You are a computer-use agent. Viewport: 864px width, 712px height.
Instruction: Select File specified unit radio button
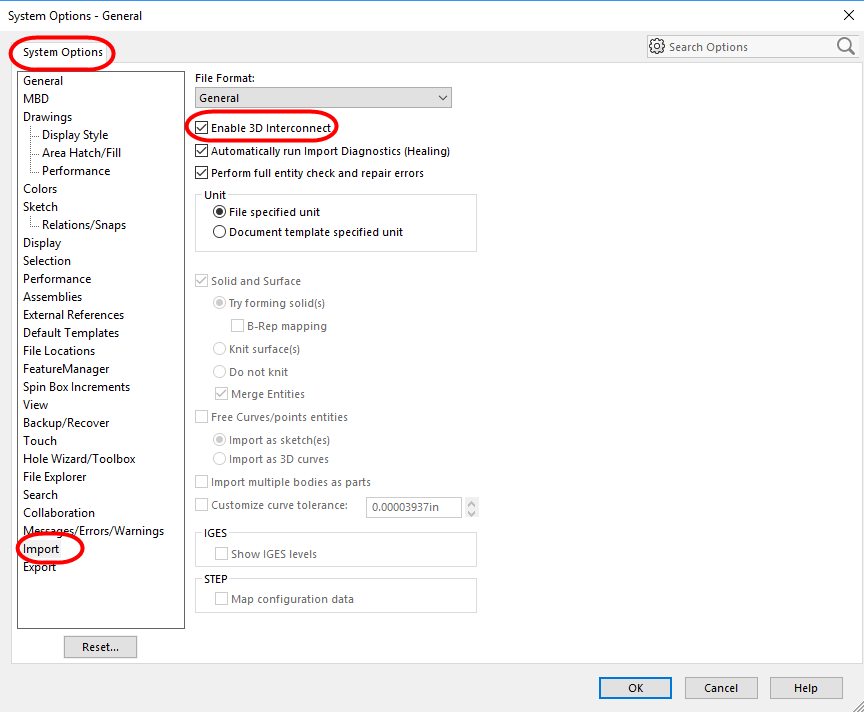[219, 212]
